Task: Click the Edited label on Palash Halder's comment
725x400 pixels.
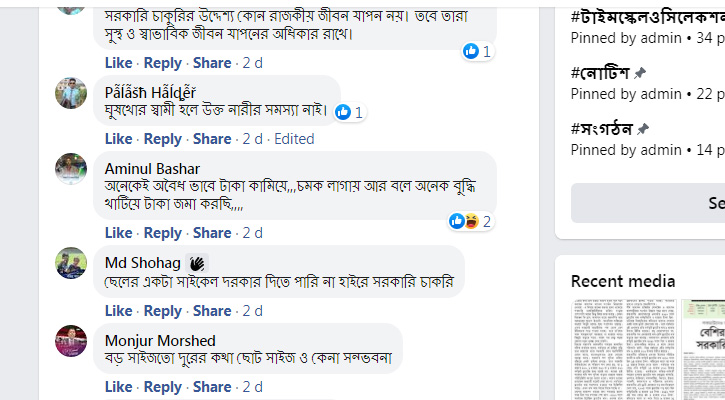Action: (294, 139)
